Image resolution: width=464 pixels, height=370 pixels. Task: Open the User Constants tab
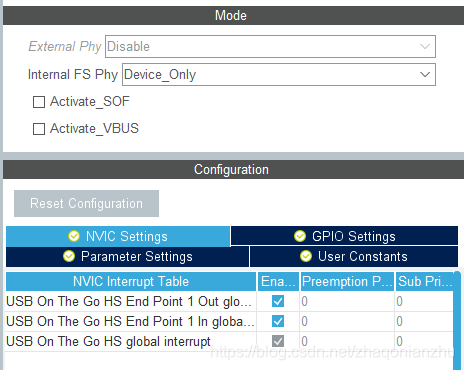pos(354,257)
